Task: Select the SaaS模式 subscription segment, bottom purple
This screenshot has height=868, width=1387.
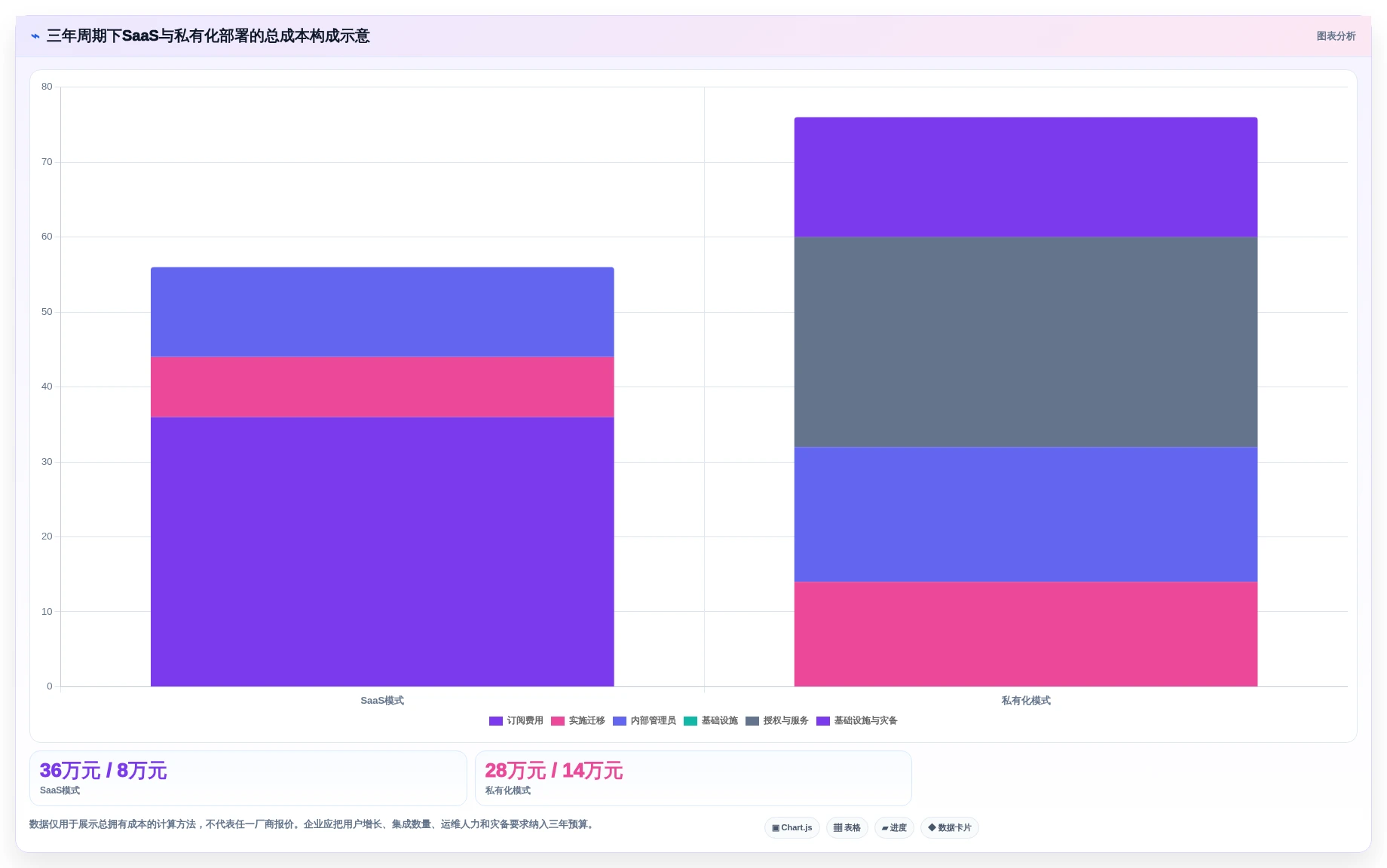Action: tap(382, 552)
